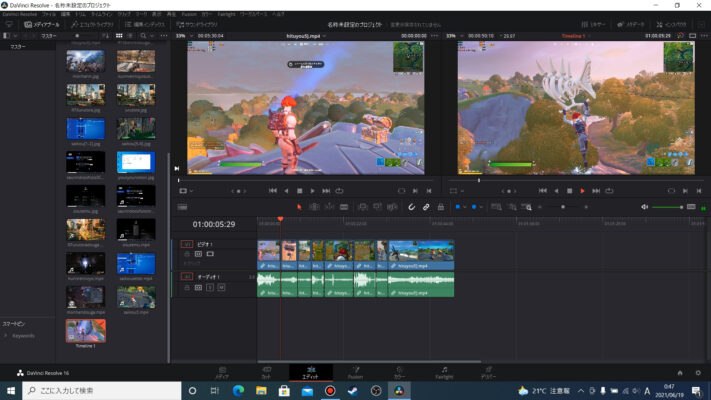The image size is (711, 400).
Task: Open flag color dropdown arrow
Action: (465, 207)
